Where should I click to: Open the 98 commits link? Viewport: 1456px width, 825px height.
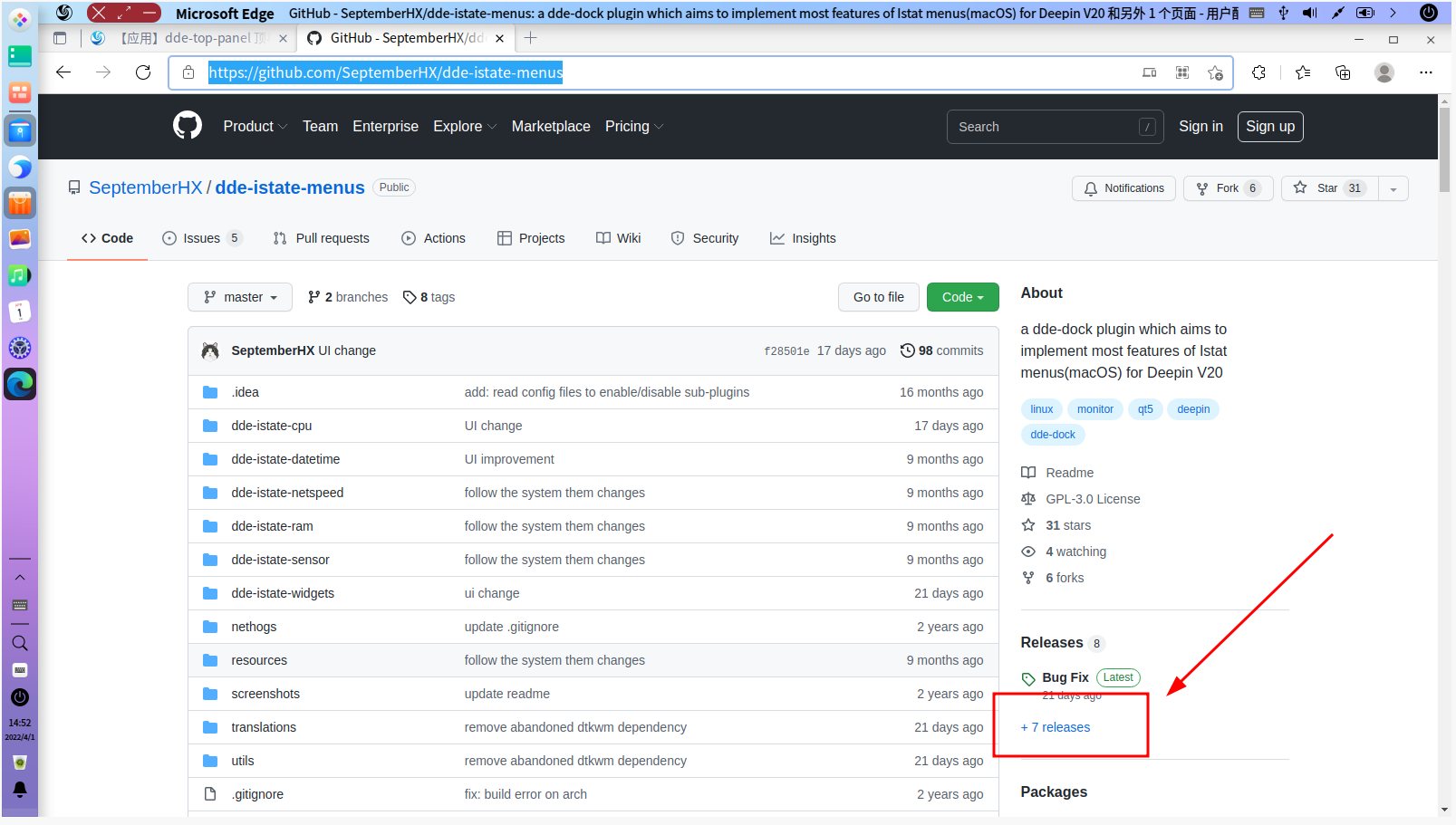coord(941,350)
